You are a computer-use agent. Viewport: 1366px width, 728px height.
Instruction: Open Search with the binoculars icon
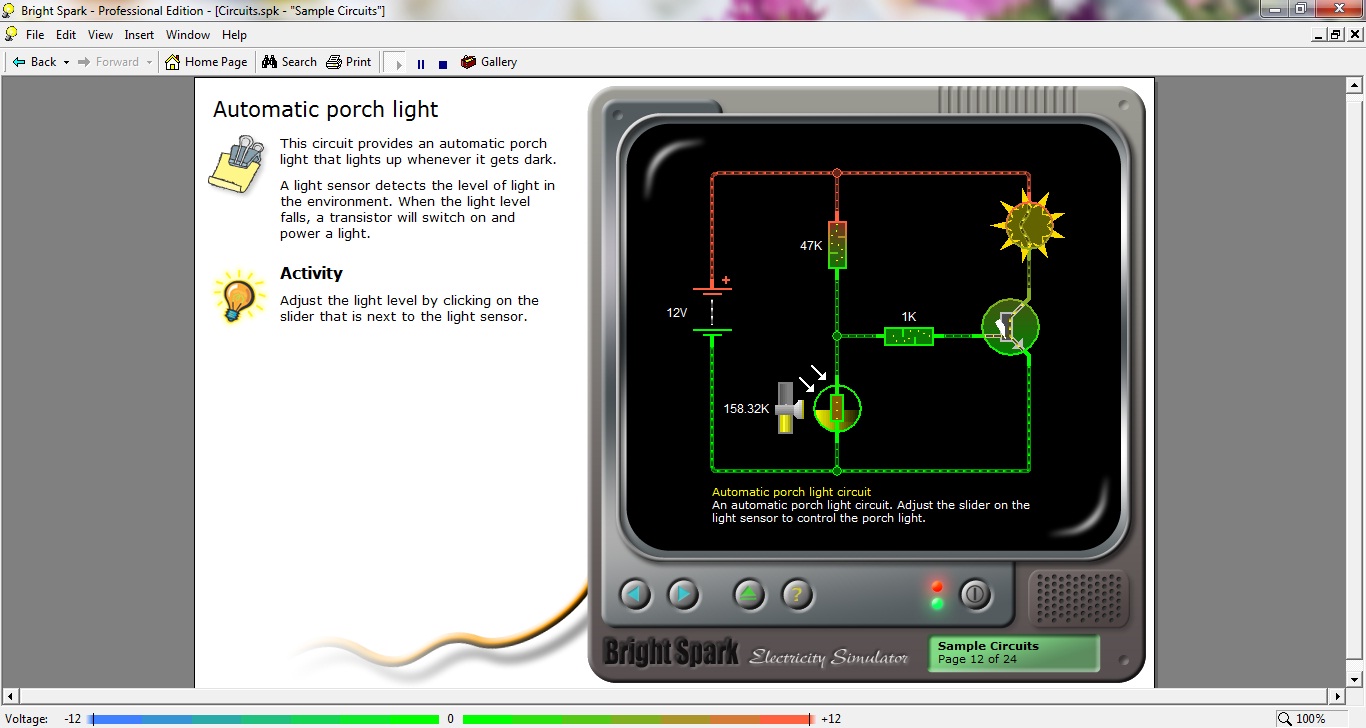(289, 62)
